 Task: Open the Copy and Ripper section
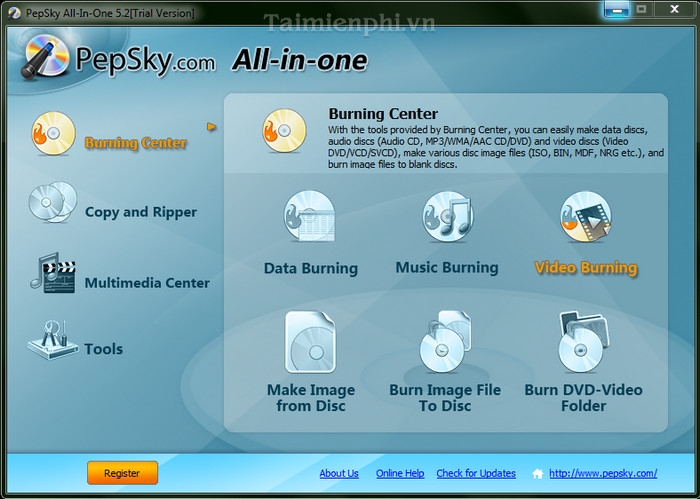click(x=141, y=212)
